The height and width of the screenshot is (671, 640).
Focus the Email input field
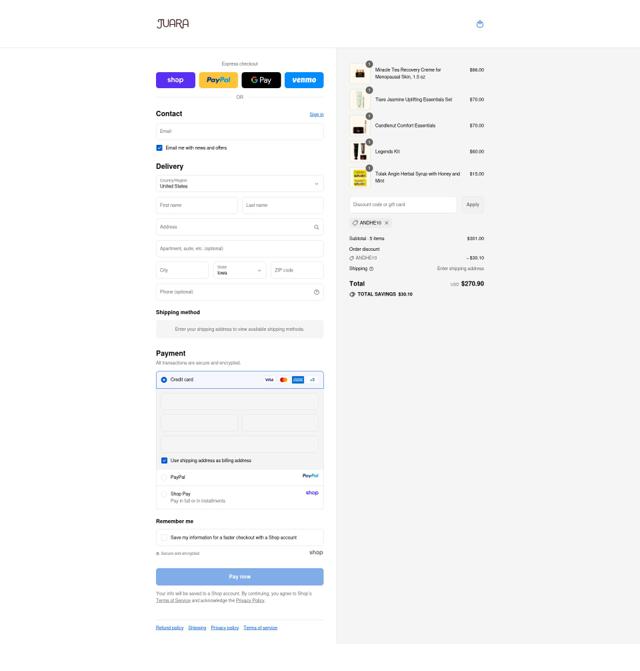coord(240,131)
